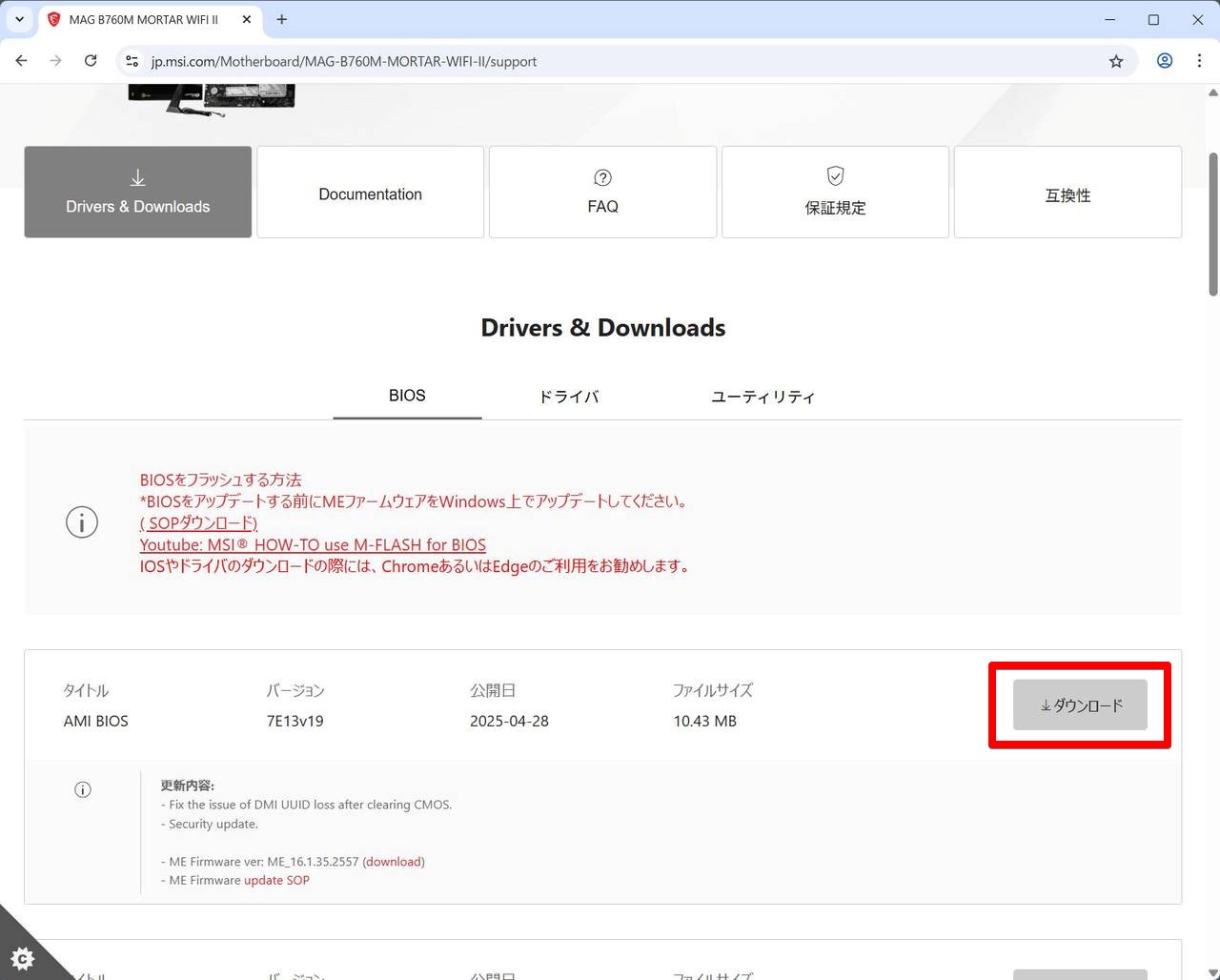
Task: Select the MAG B760M MORTAR WIFI II tab
Action: pyautogui.click(x=151, y=20)
